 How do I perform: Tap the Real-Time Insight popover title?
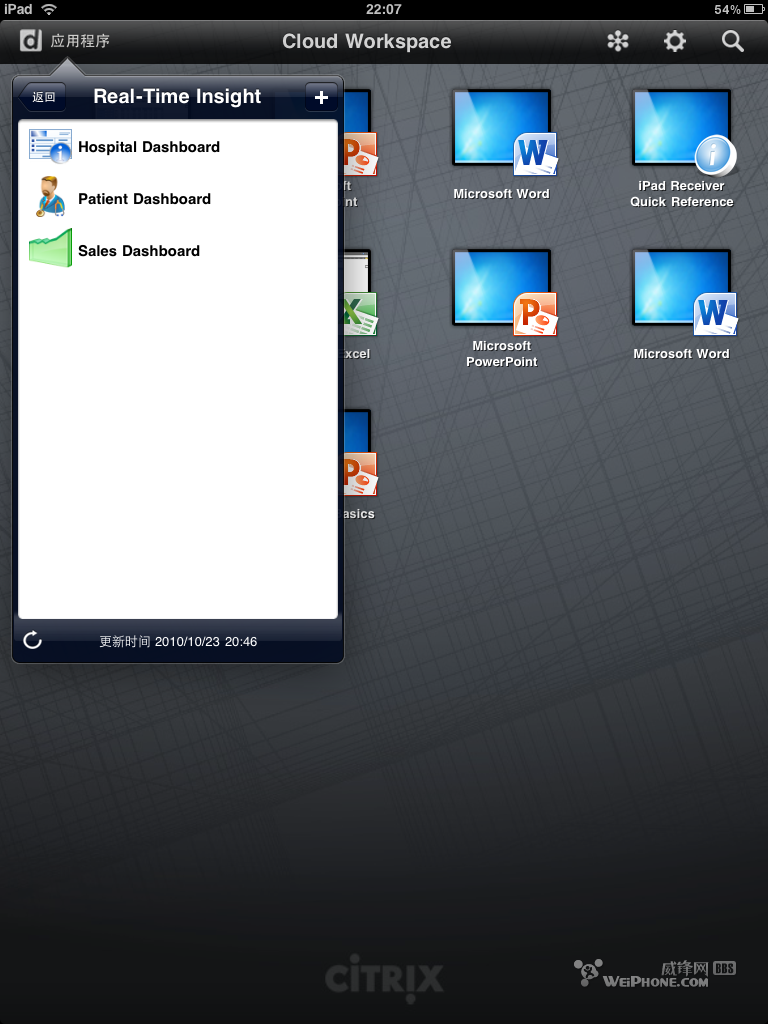[177, 97]
